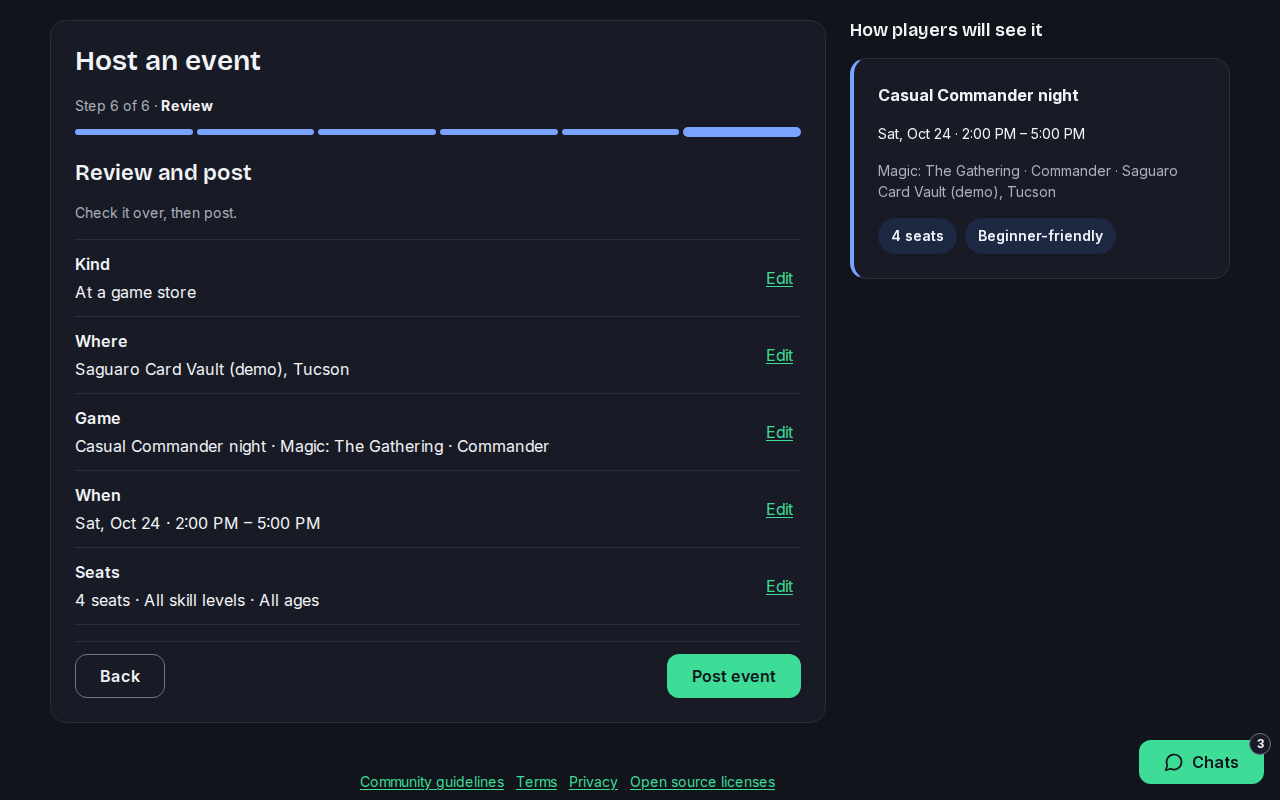Select the 4 seats tag in preview
This screenshot has width=1280, height=800.
[917, 236]
